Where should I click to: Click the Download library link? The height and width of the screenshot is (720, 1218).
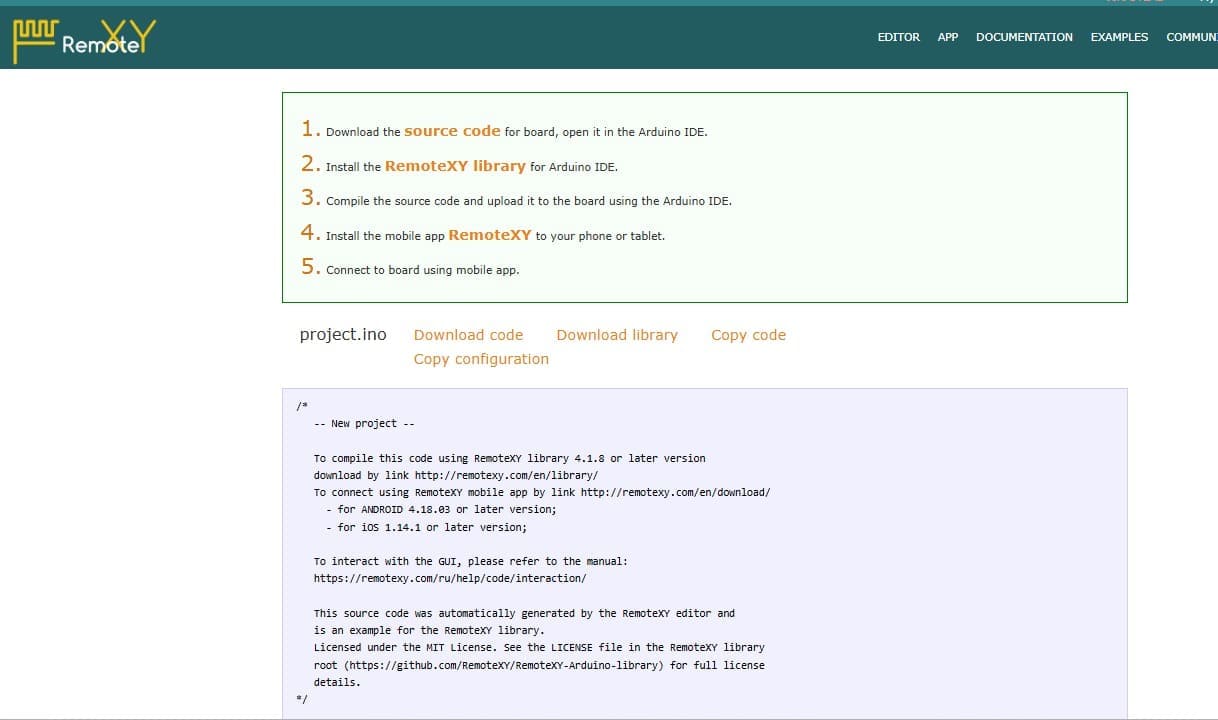pos(617,335)
